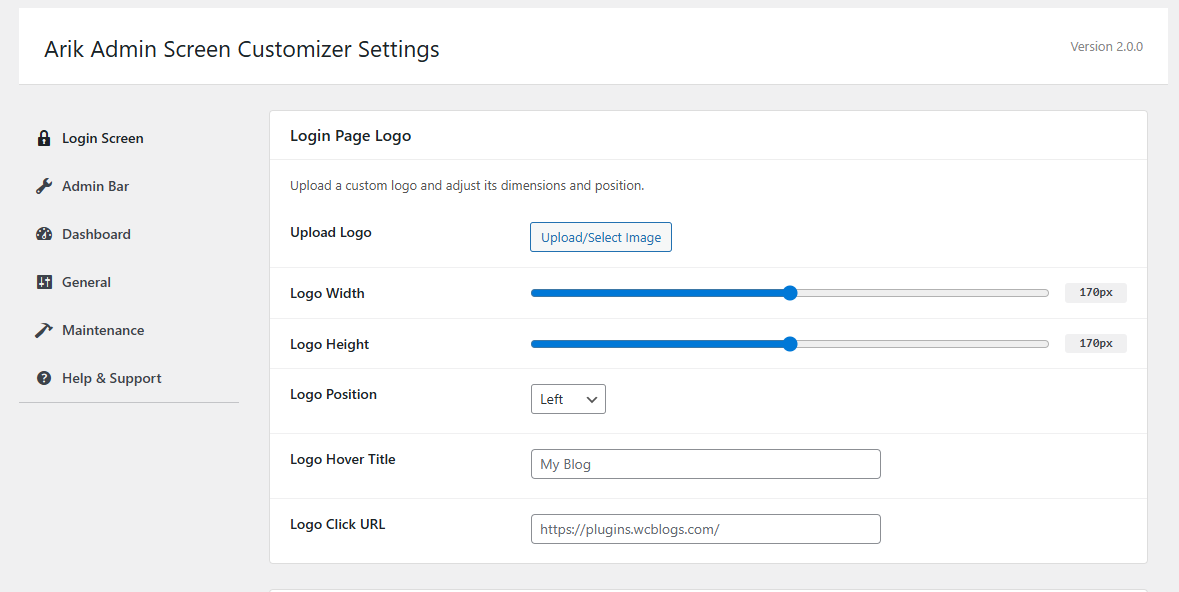Open Help & Support section
The width and height of the screenshot is (1179, 592).
pos(111,378)
